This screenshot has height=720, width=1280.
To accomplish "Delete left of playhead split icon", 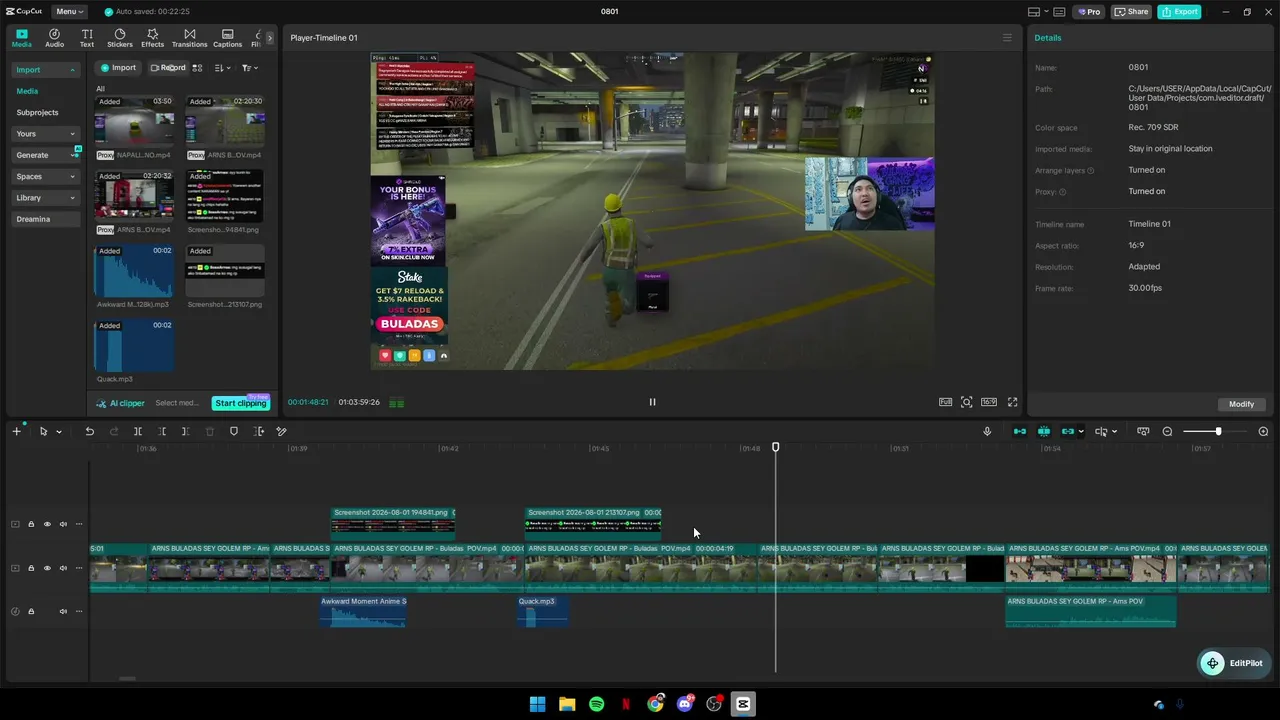I will point(162,431).
